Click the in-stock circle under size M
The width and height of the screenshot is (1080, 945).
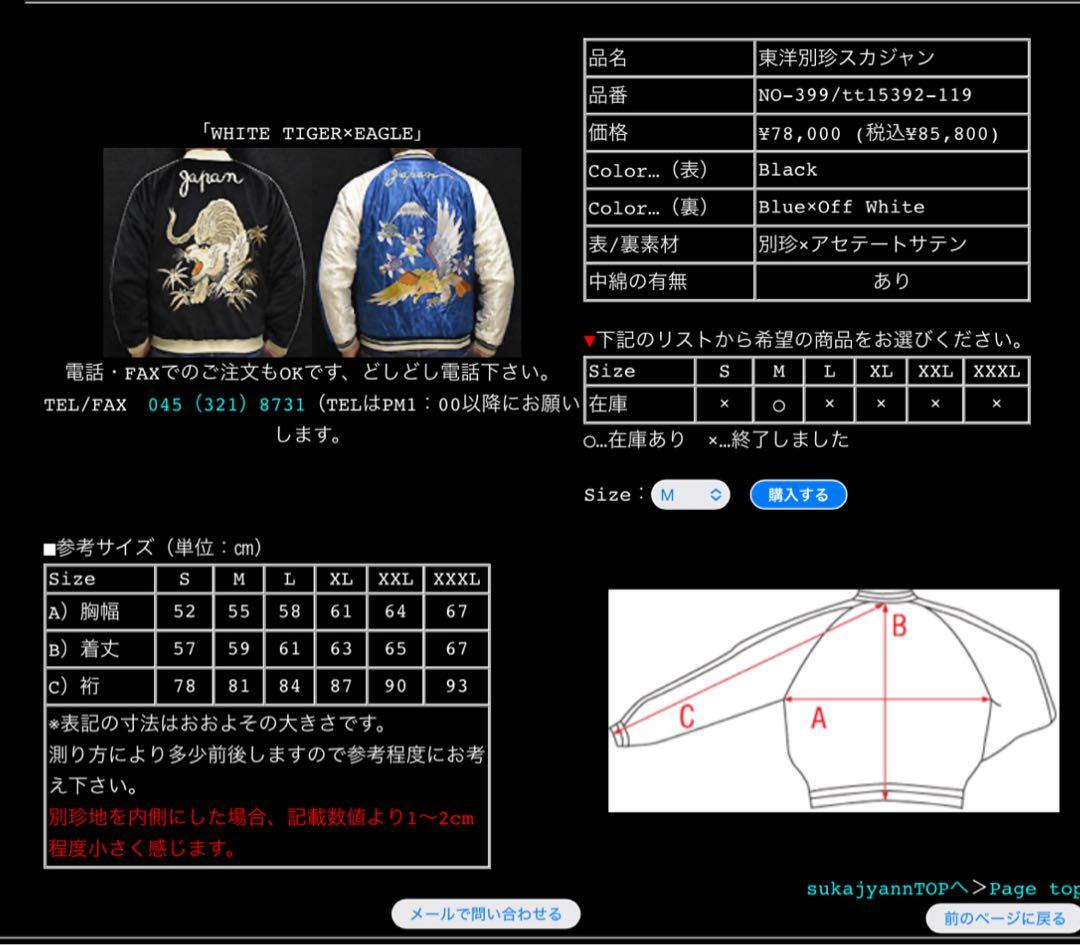[x=778, y=405]
